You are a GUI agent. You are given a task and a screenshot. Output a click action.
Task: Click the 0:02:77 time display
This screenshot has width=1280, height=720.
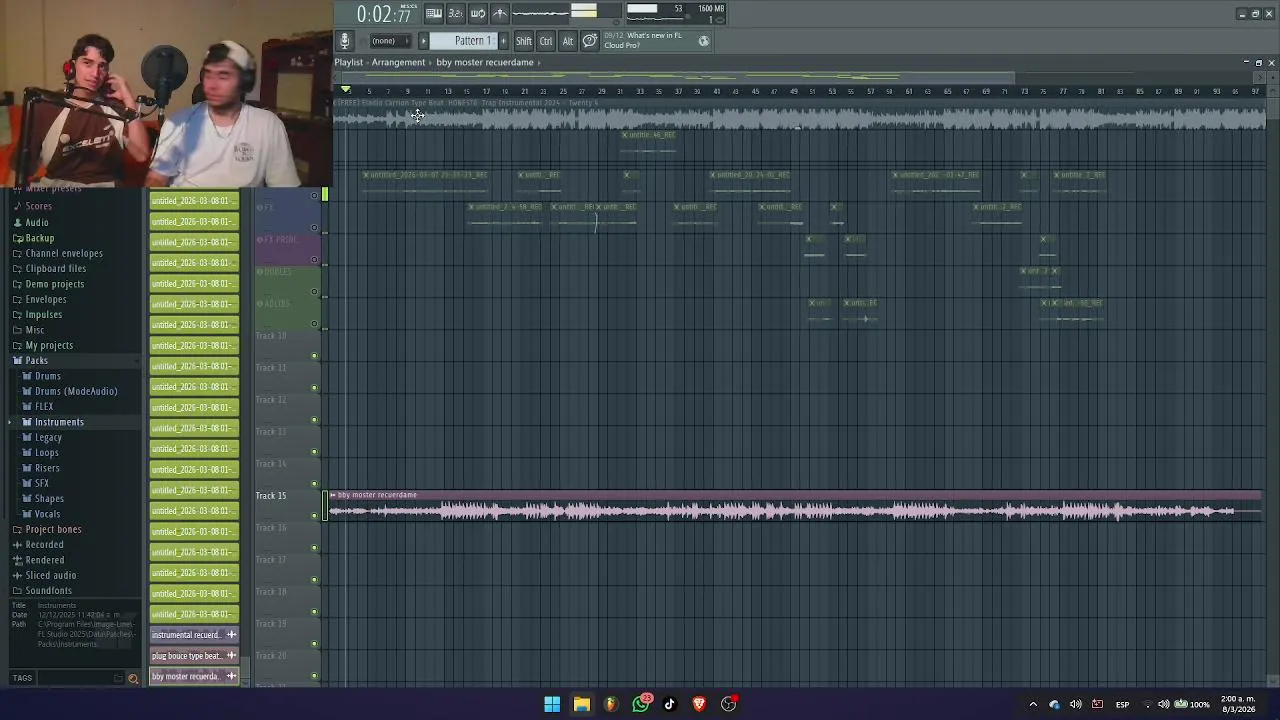click(385, 14)
